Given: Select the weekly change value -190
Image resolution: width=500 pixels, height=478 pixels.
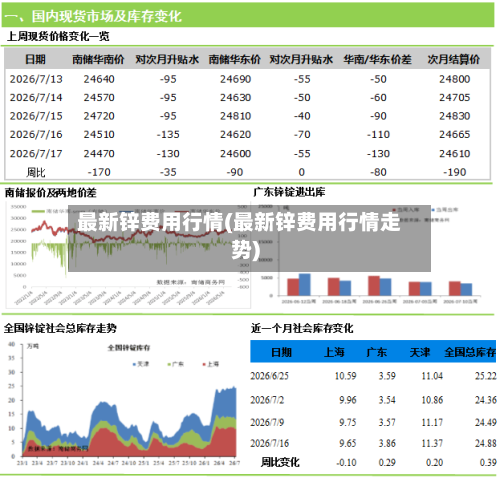Looking at the screenshot, I should coord(455,172).
